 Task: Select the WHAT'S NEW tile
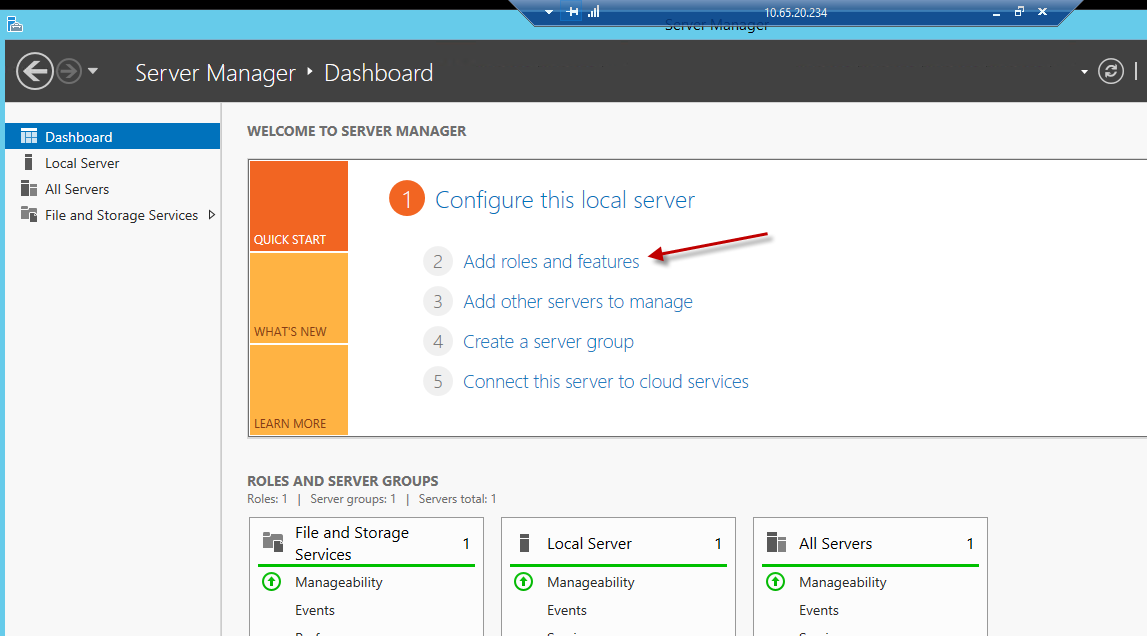[x=298, y=298]
